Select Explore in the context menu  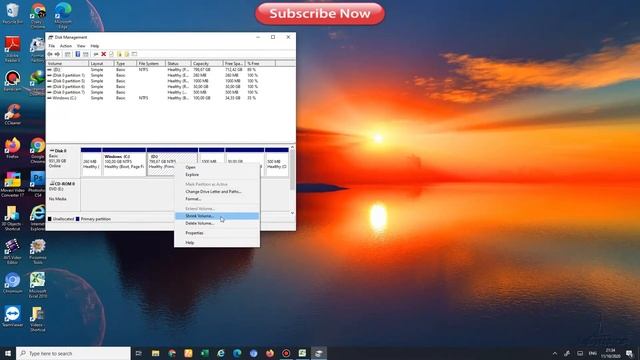tap(217, 175)
